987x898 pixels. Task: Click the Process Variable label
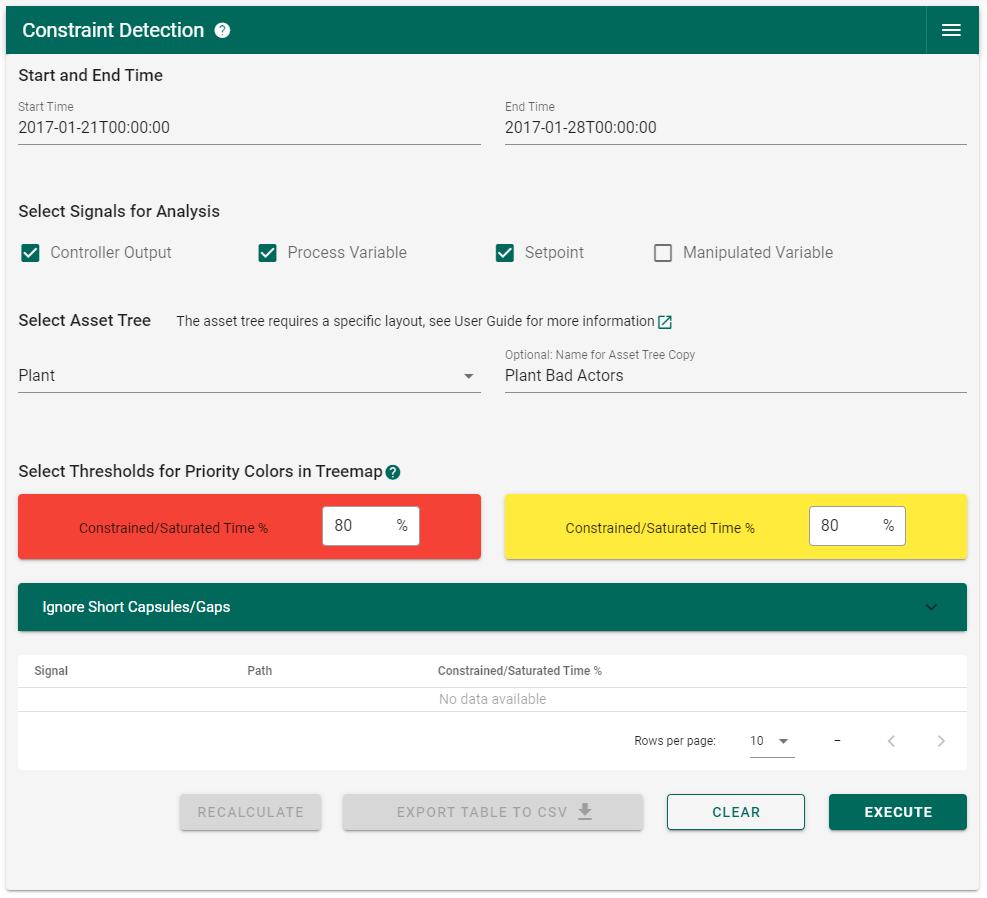pos(347,253)
